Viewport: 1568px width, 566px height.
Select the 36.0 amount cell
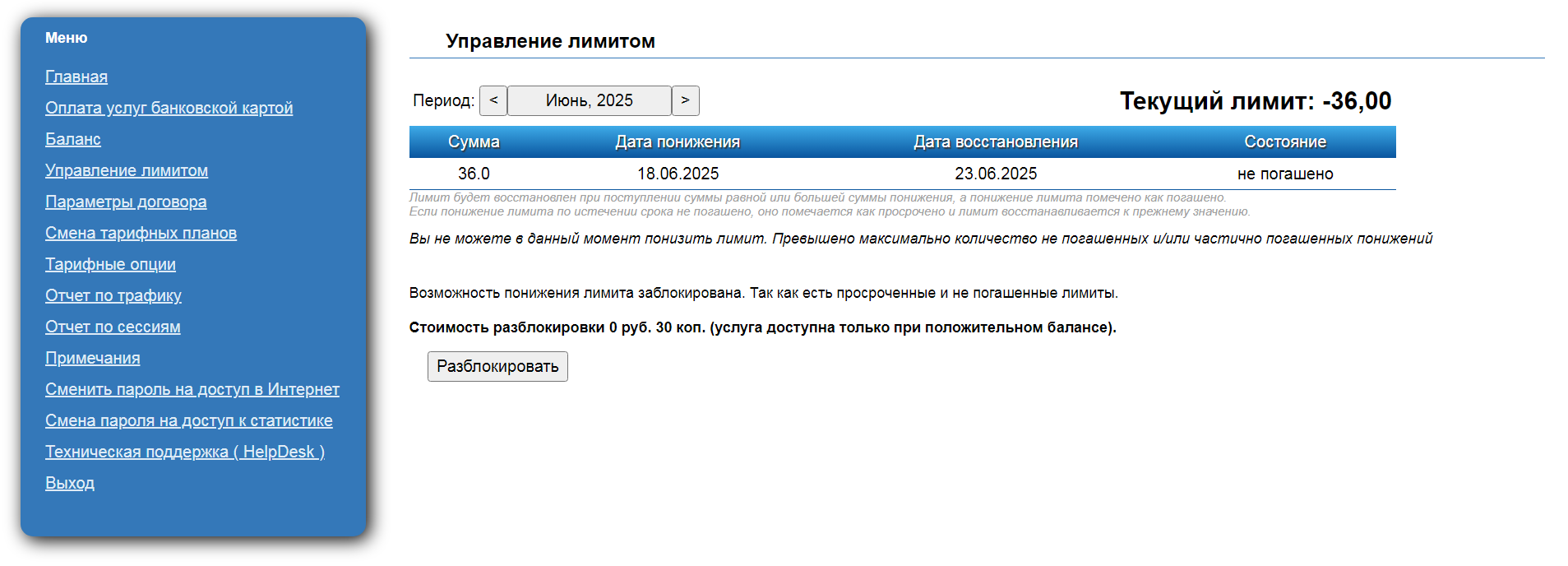tap(474, 174)
